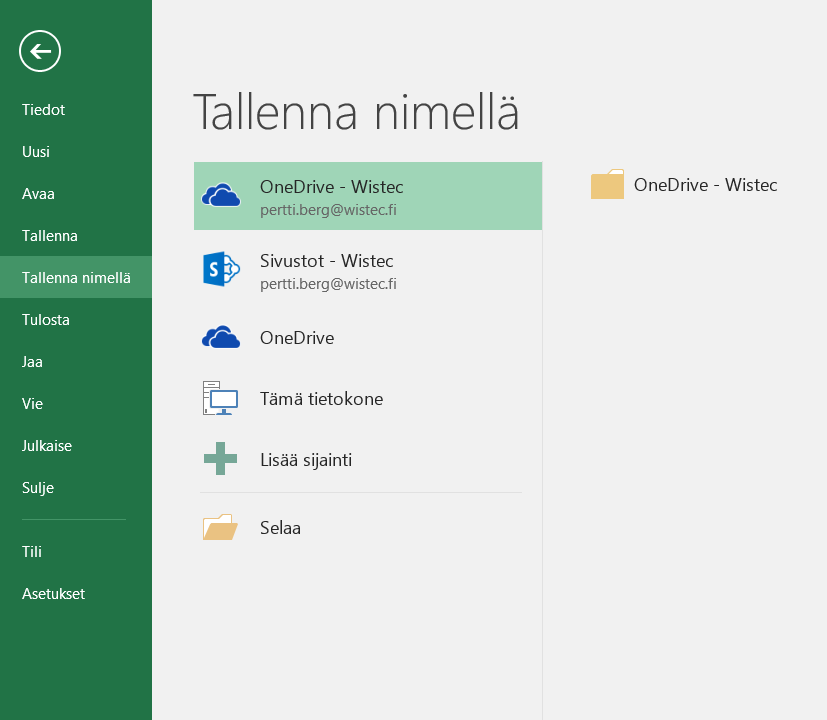827x720 pixels.
Task: Click the Tallenna nimellä page heading
Action: pyautogui.click(x=357, y=112)
